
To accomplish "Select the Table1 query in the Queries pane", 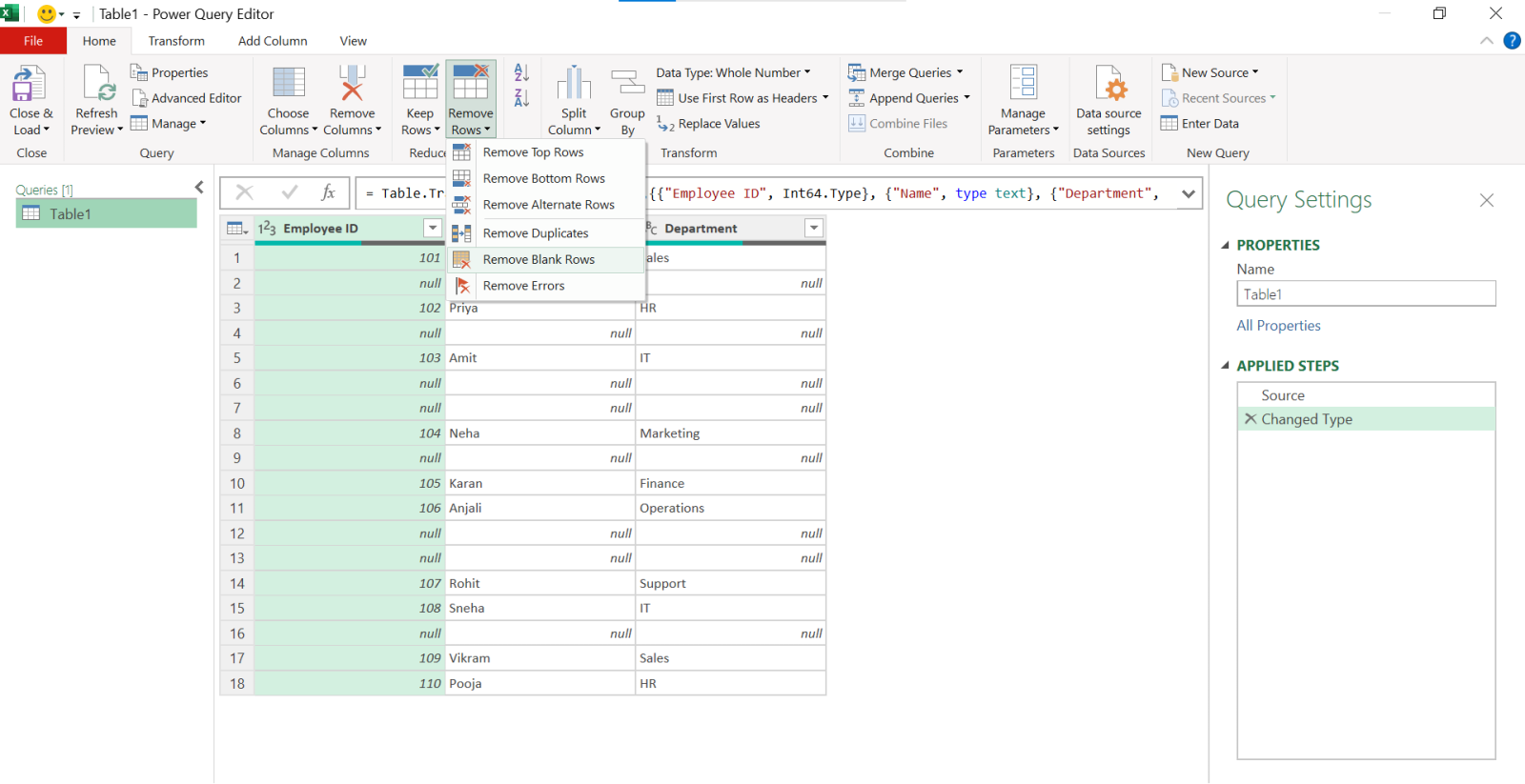I will point(107,213).
